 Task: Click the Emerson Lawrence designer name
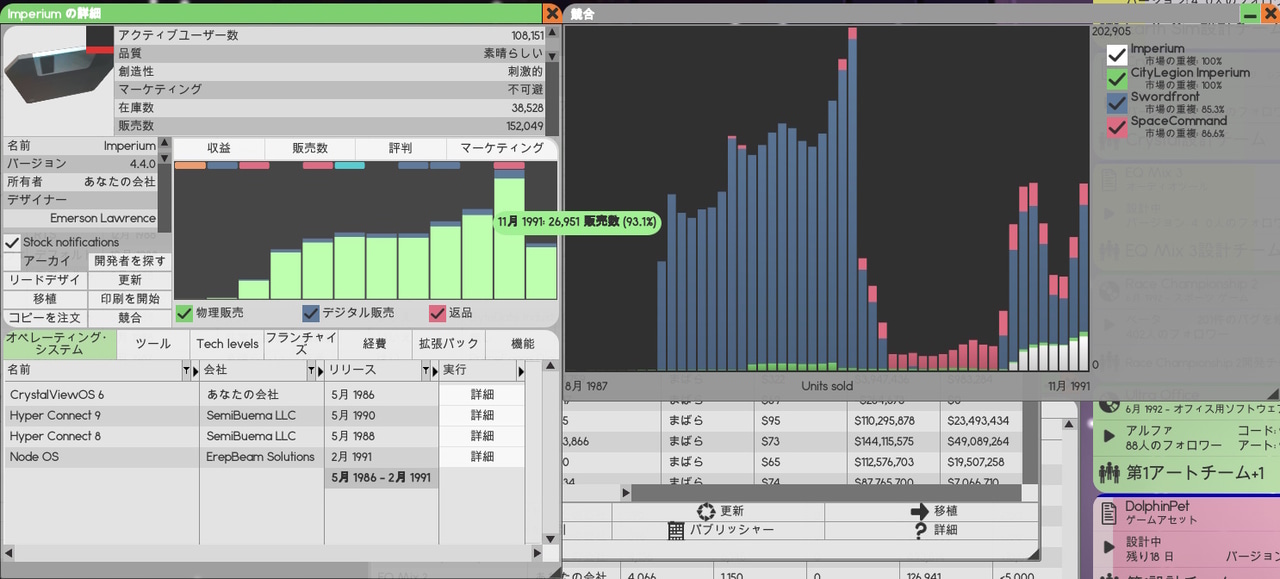103,218
